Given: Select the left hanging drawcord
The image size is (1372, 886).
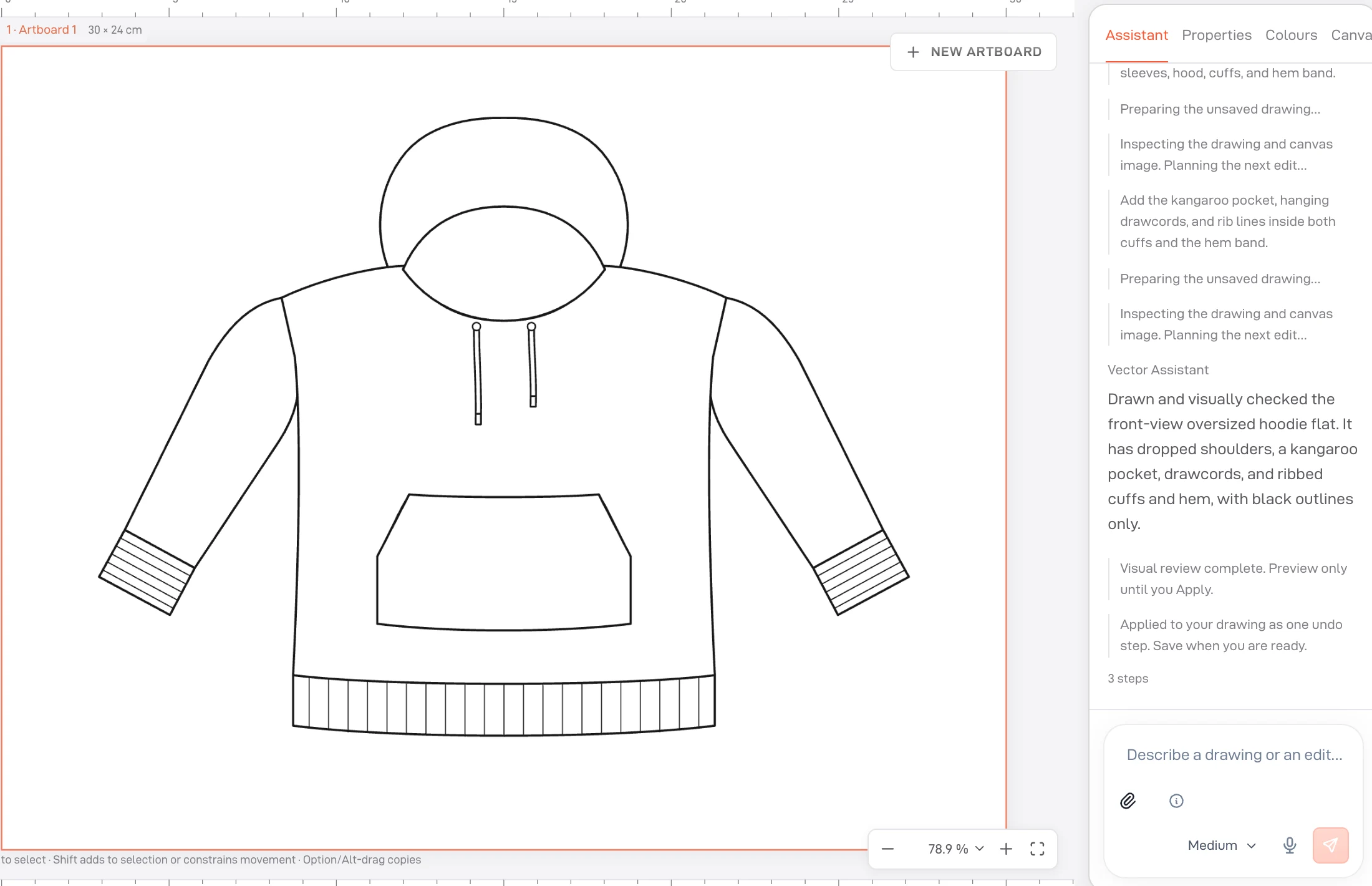Looking at the screenshot, I should [477, 373].
